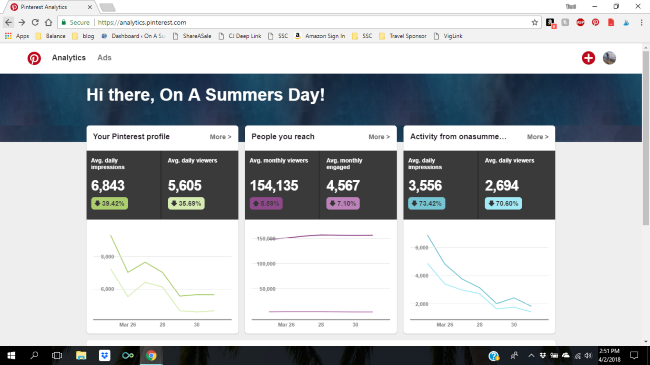Click the browser home icon

click(49, 22)
